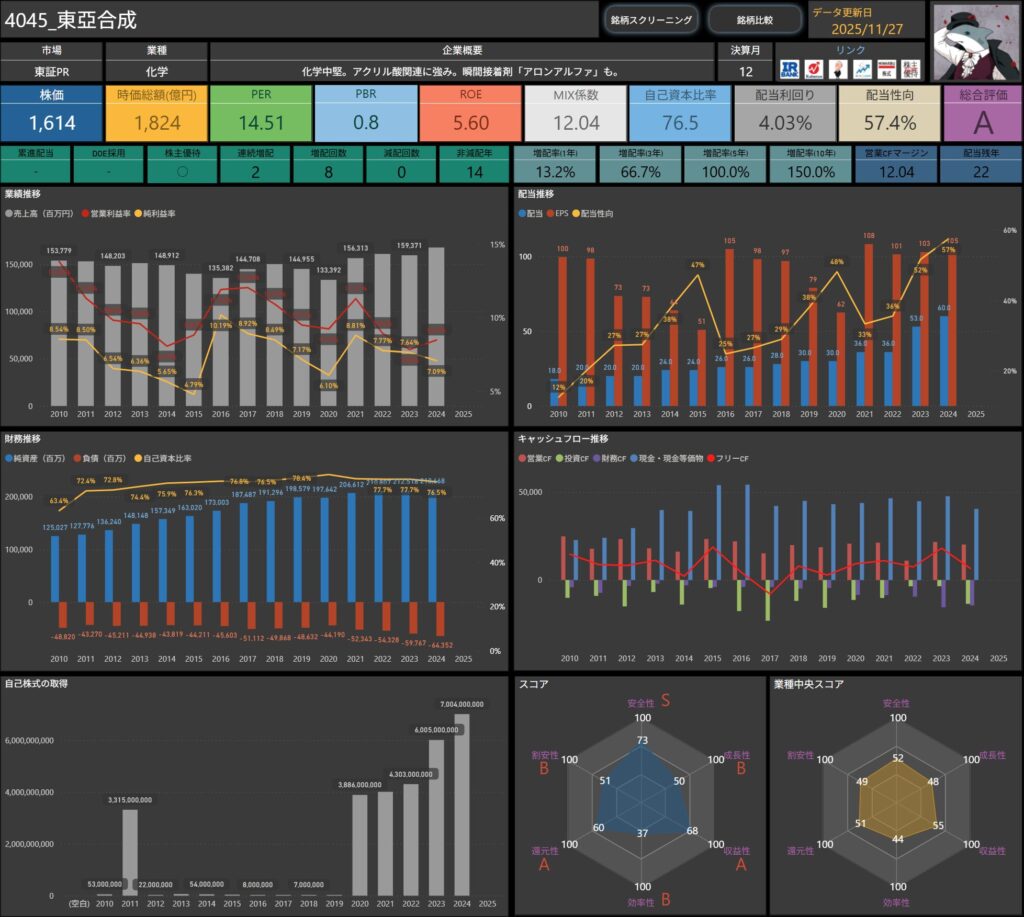Screen dimensions: 1024x917
Task: Click the 株式 link icon with red bar
Action: [x=886, y=69]
